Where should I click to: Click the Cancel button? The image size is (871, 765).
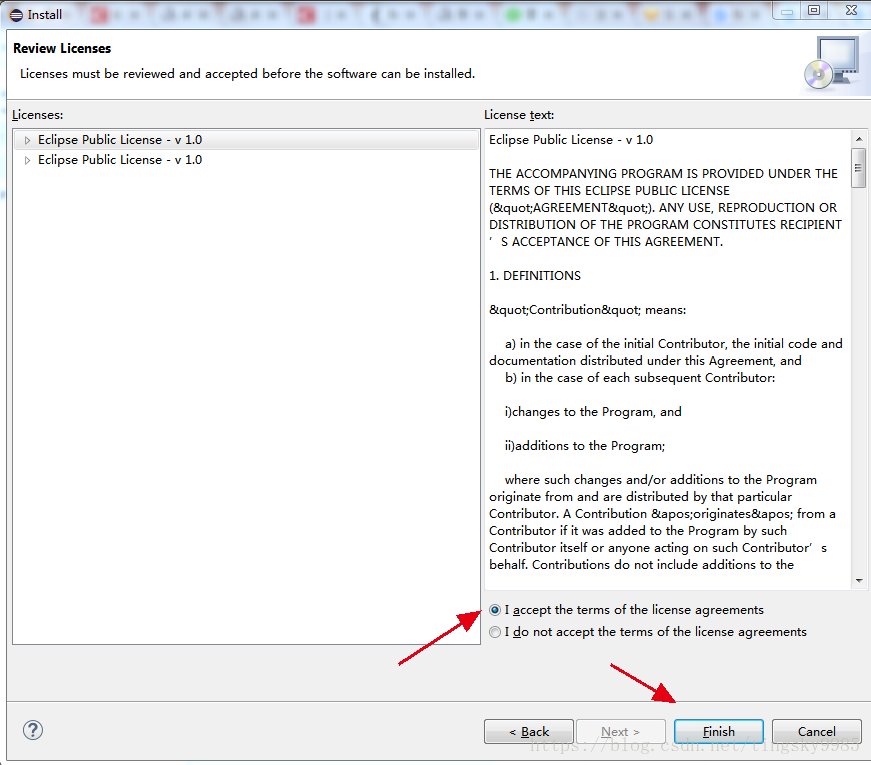(817, 731)
